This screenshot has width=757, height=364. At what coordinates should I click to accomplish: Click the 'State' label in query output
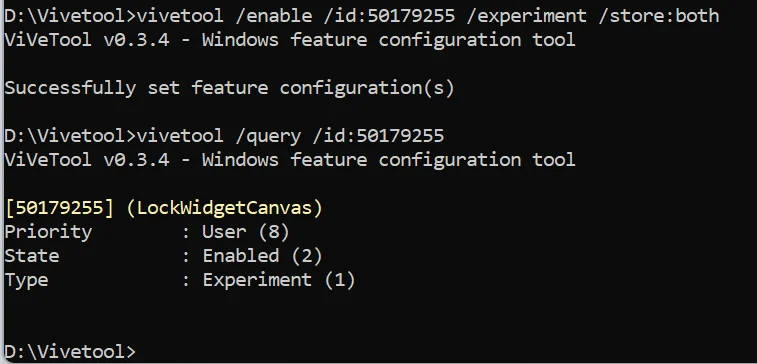click(32, 256)
